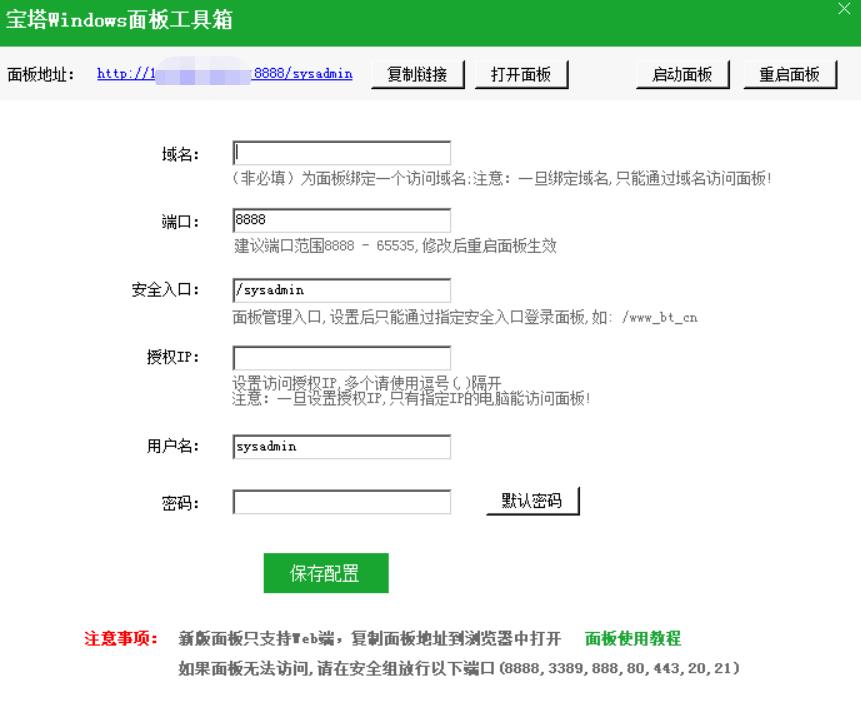Click the 授权IP input box
Viewport: 861px width, 717px height.
(x=342, y=358)
